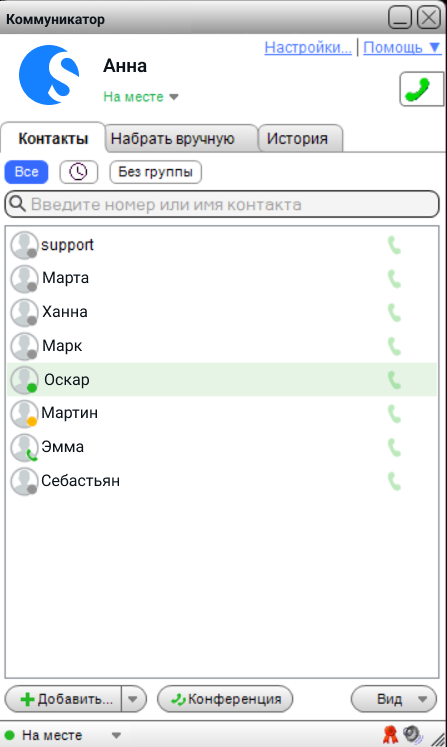Open the dropdown arrow beside Добавить
Viewport: 447px width, 747px height.
pyautogui.click(x=133, y=699)
